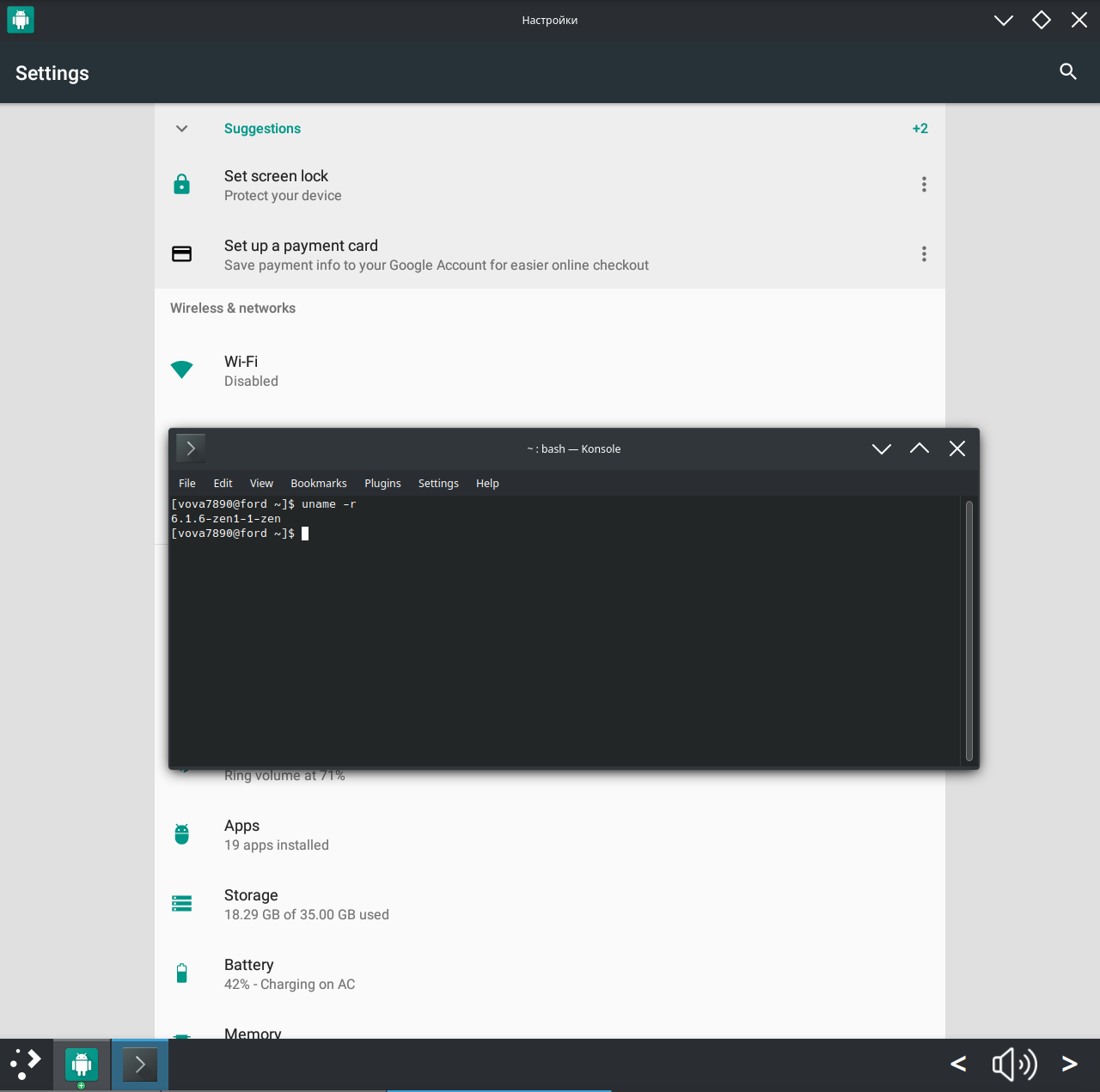Collapse the Suggestions section
Screen dimensions: 1100x1092
181,128
